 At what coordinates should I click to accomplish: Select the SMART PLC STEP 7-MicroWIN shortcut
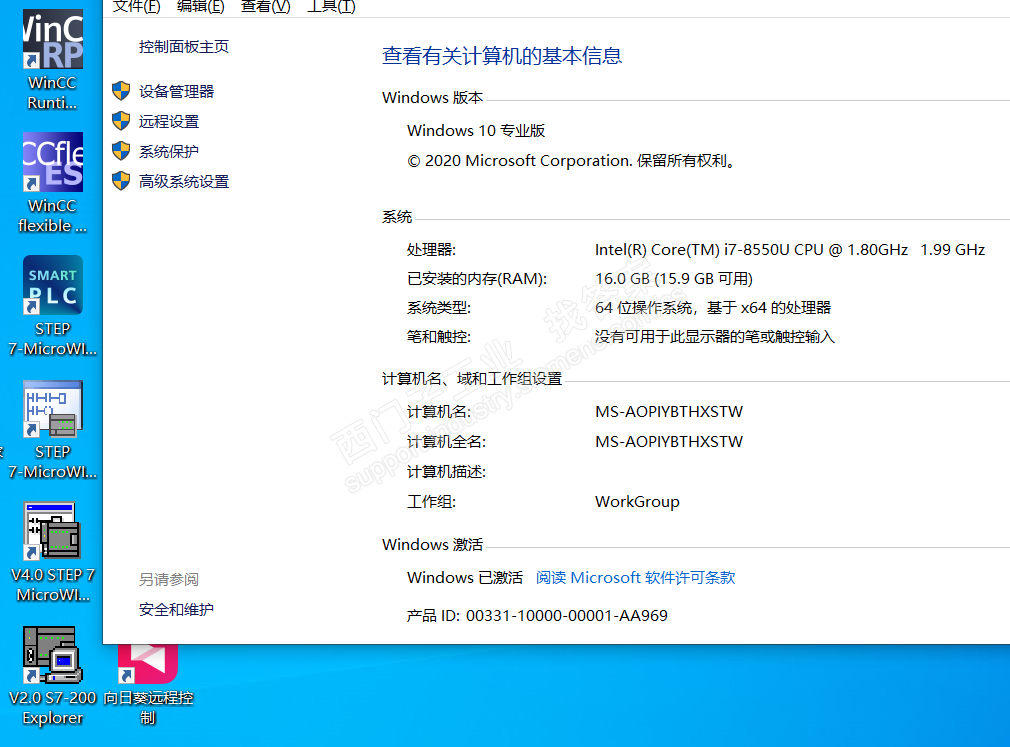[x=53, y=305]
